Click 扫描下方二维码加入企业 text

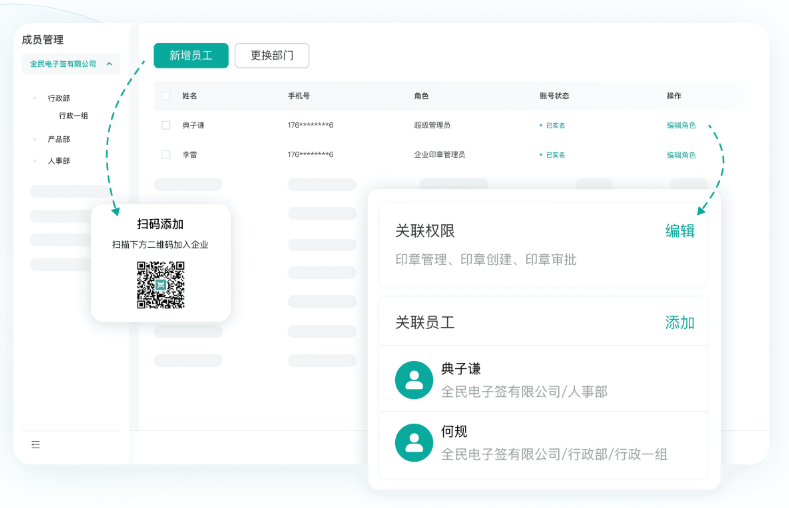tap(160, 244)
